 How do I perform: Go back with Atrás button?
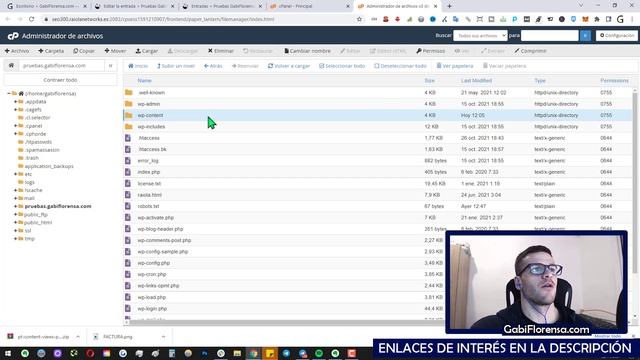tap(213, 66)
